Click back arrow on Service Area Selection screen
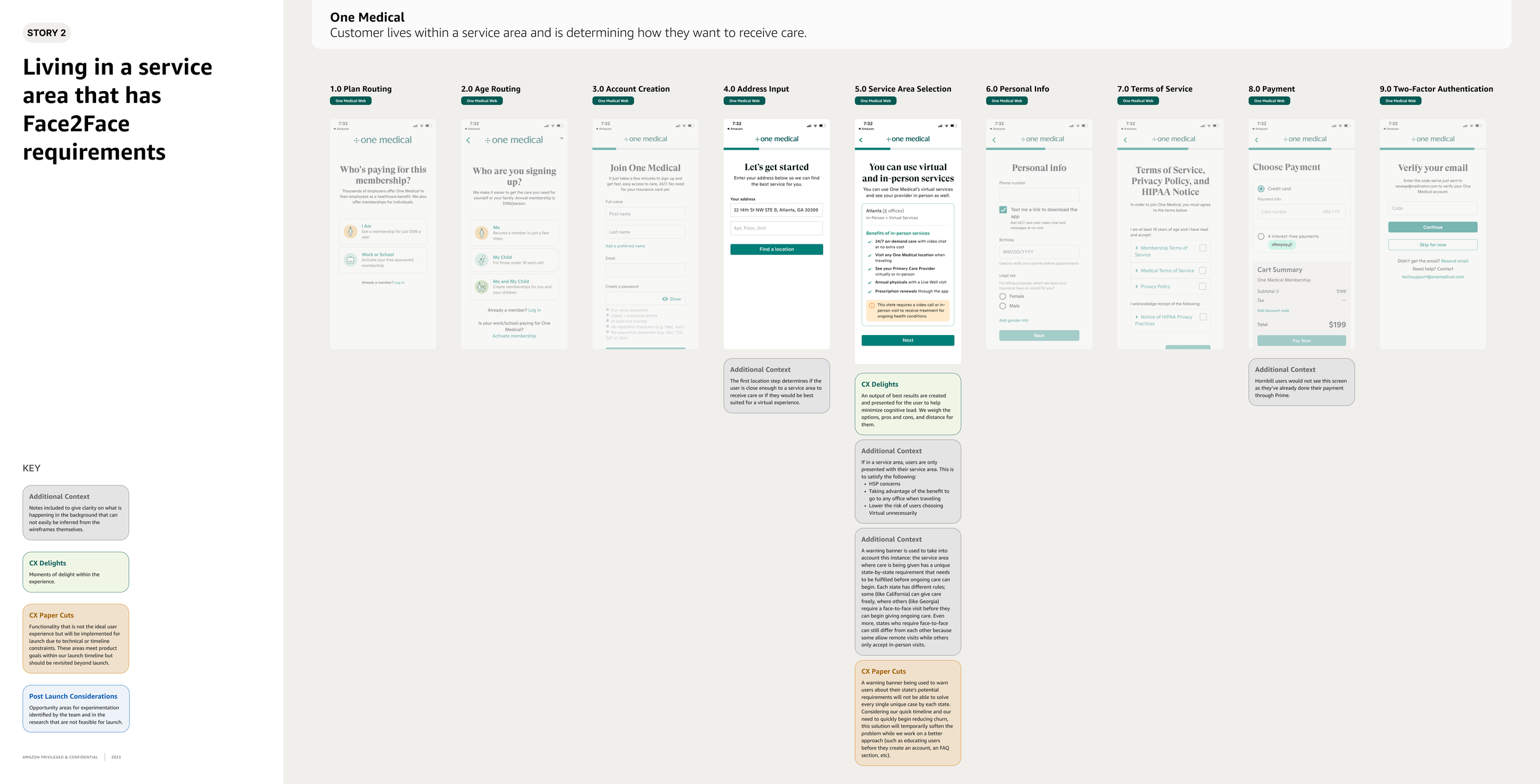Screen dimensions: 1540x784 click(x=861, y=140)
